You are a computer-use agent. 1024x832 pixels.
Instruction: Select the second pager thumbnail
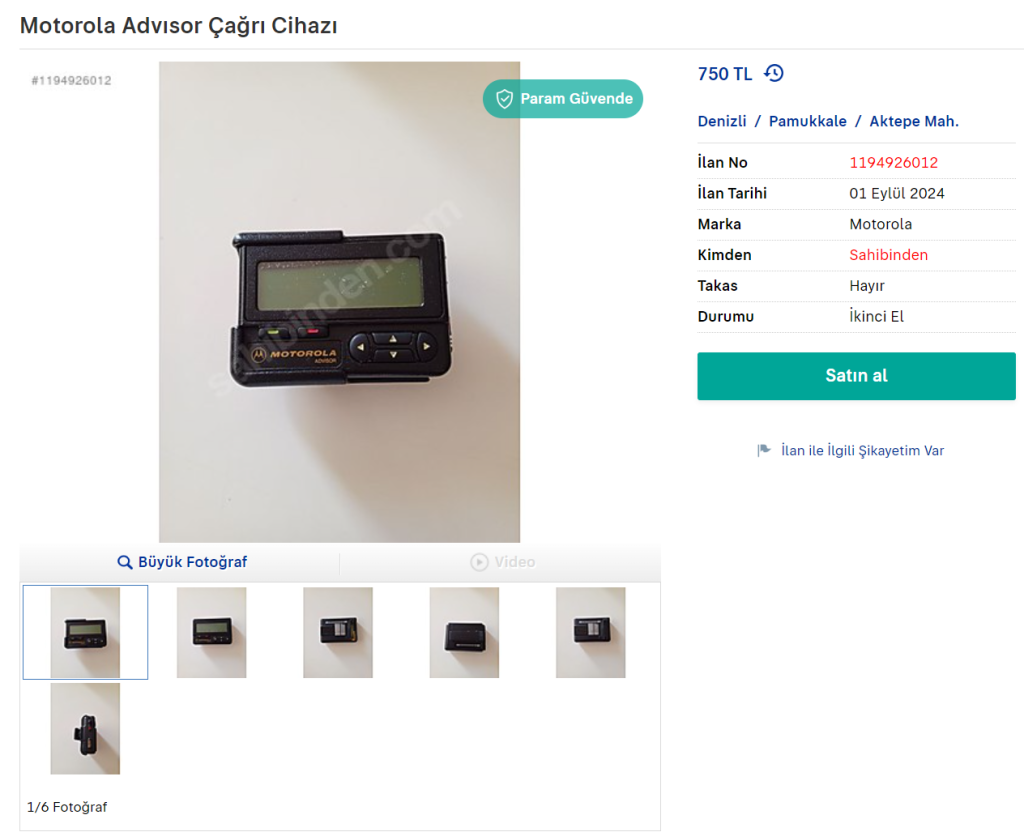tap(212, 632)
